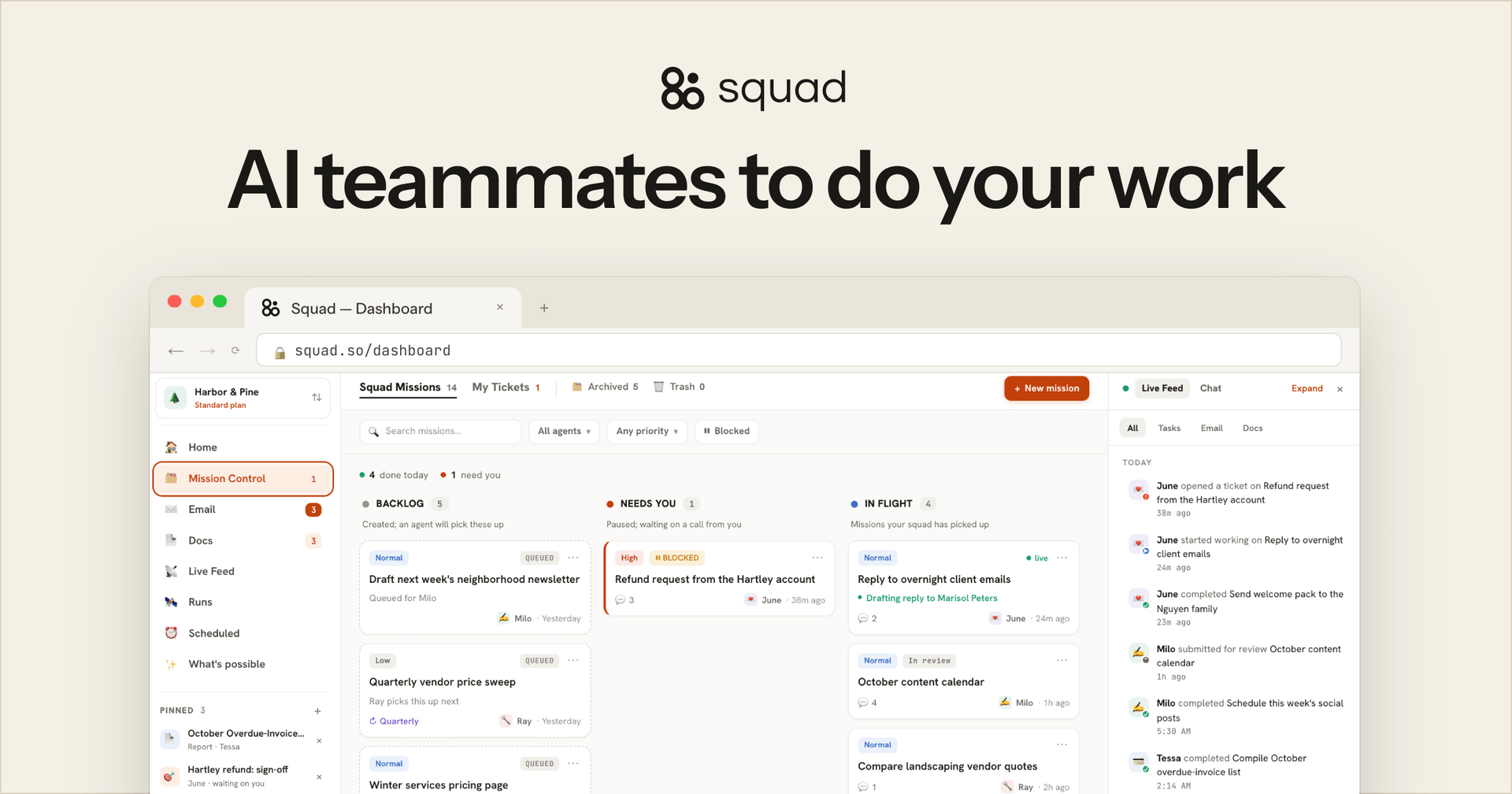This screenshot has height=794, width=1512.
Task: Open options menu for overnight client emails card
Action: (1062, 558)
